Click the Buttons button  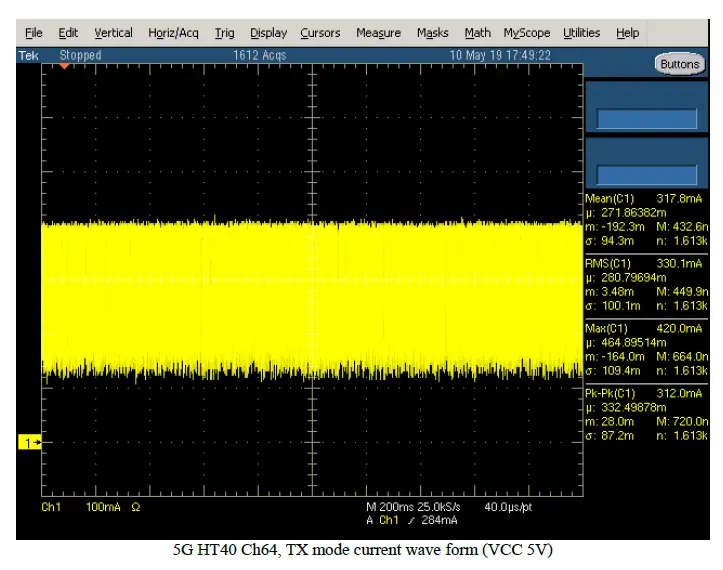pos(680,64)
